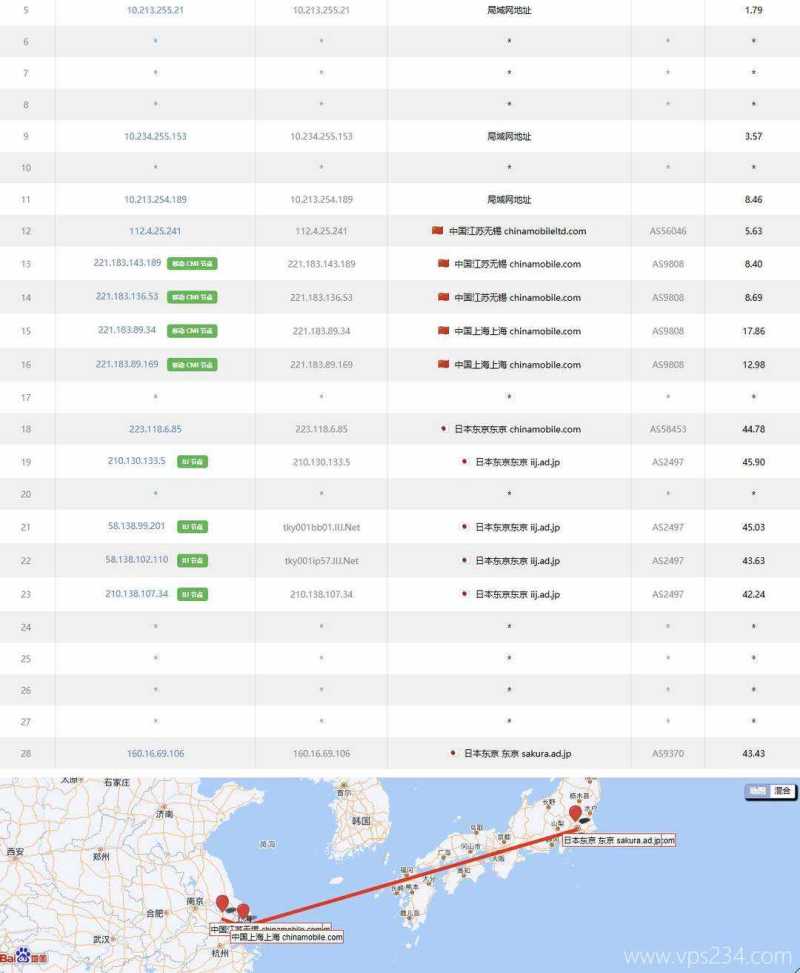Click the Japan flag in hop 18 row
Image resolution: width=800 pixels, height=973 pixels.
coord(443,429)
